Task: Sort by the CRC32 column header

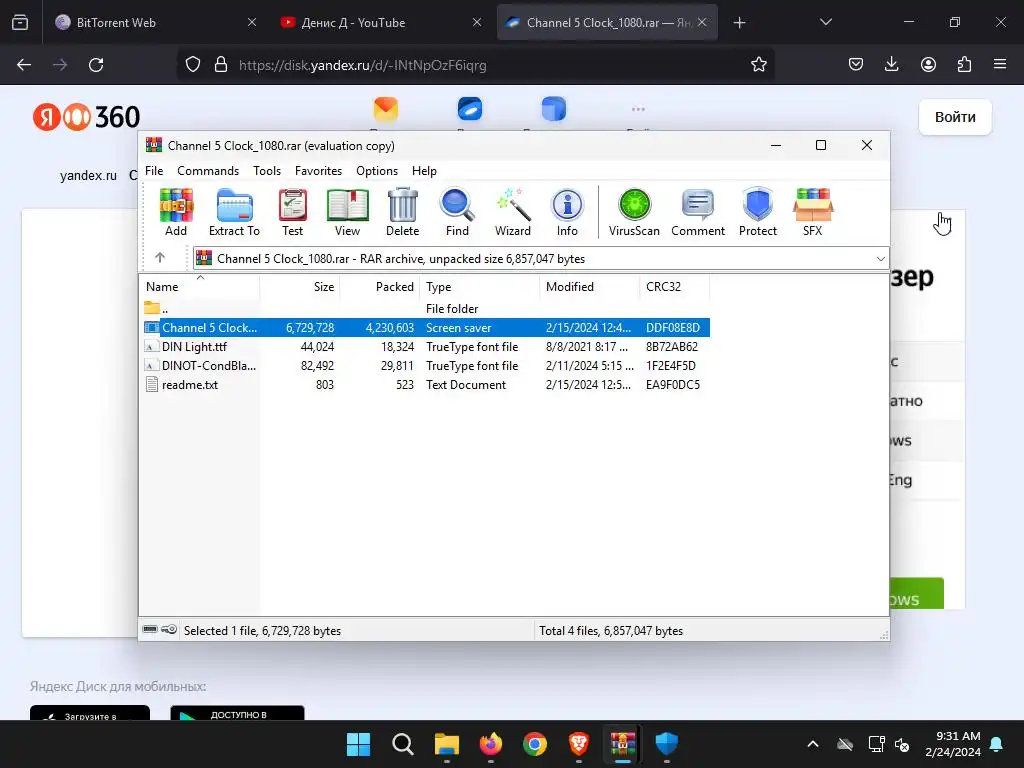Action: click(x=675, y=287)
